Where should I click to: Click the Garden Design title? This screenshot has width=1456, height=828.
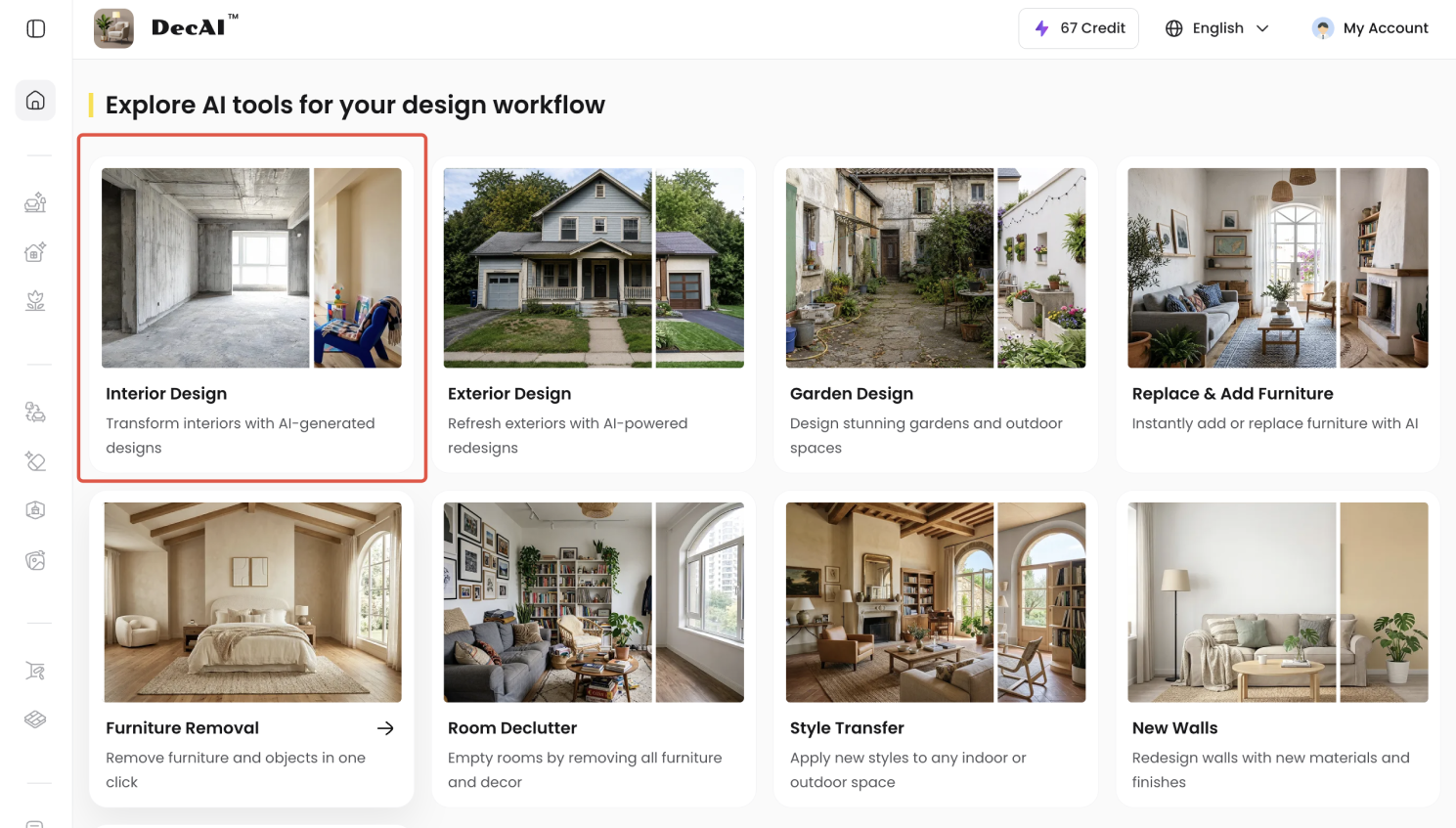click(x=852, y=394)
